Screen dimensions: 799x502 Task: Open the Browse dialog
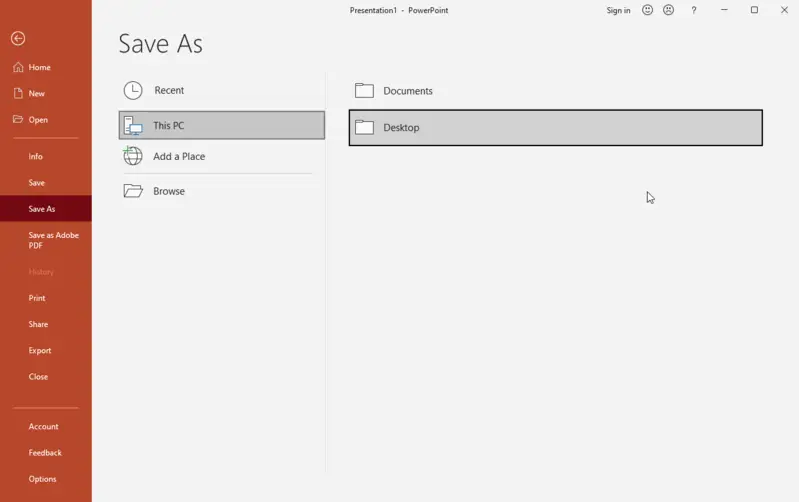tap(222, 191)
